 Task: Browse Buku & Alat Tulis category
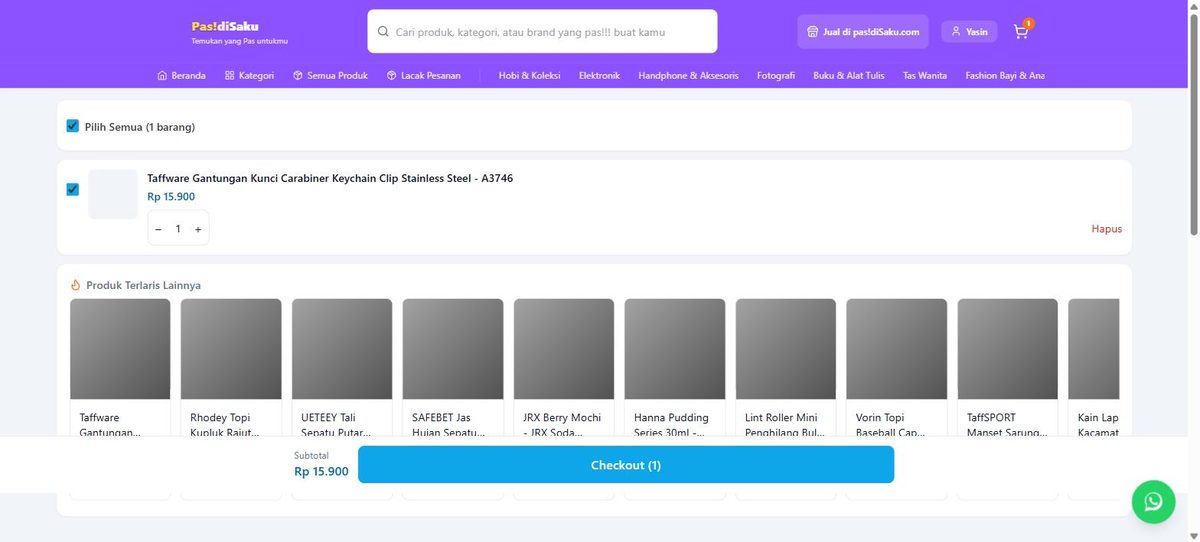(848, 75)
